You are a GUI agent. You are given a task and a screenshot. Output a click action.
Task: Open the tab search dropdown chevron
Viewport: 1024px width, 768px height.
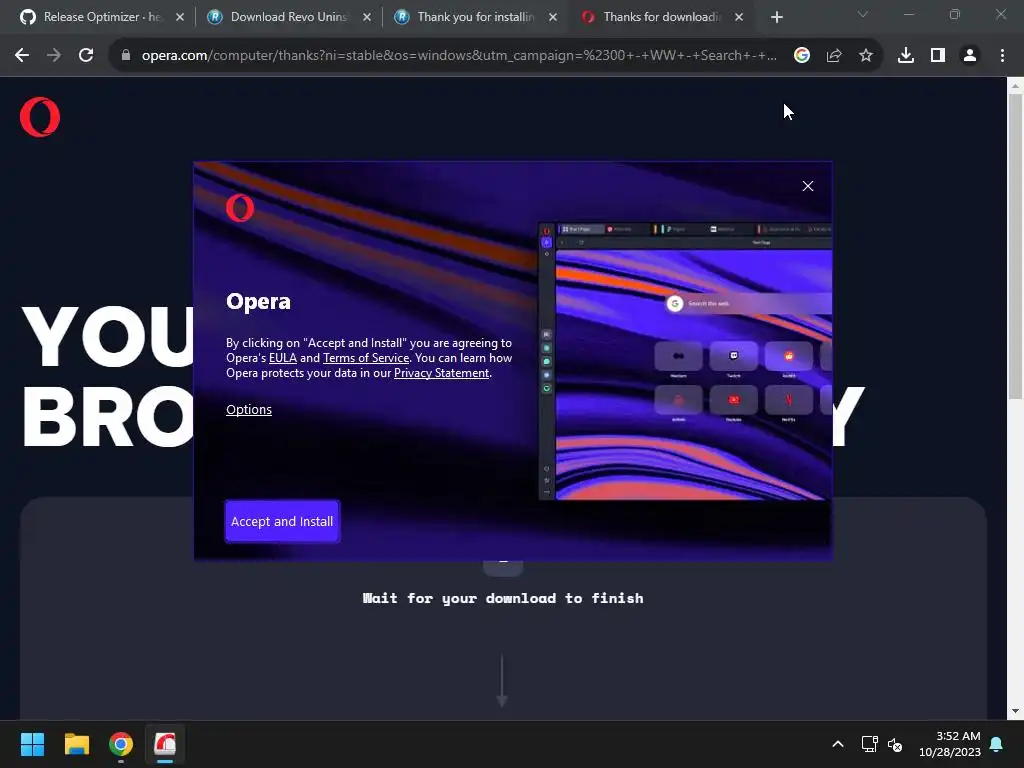point(863,14)
